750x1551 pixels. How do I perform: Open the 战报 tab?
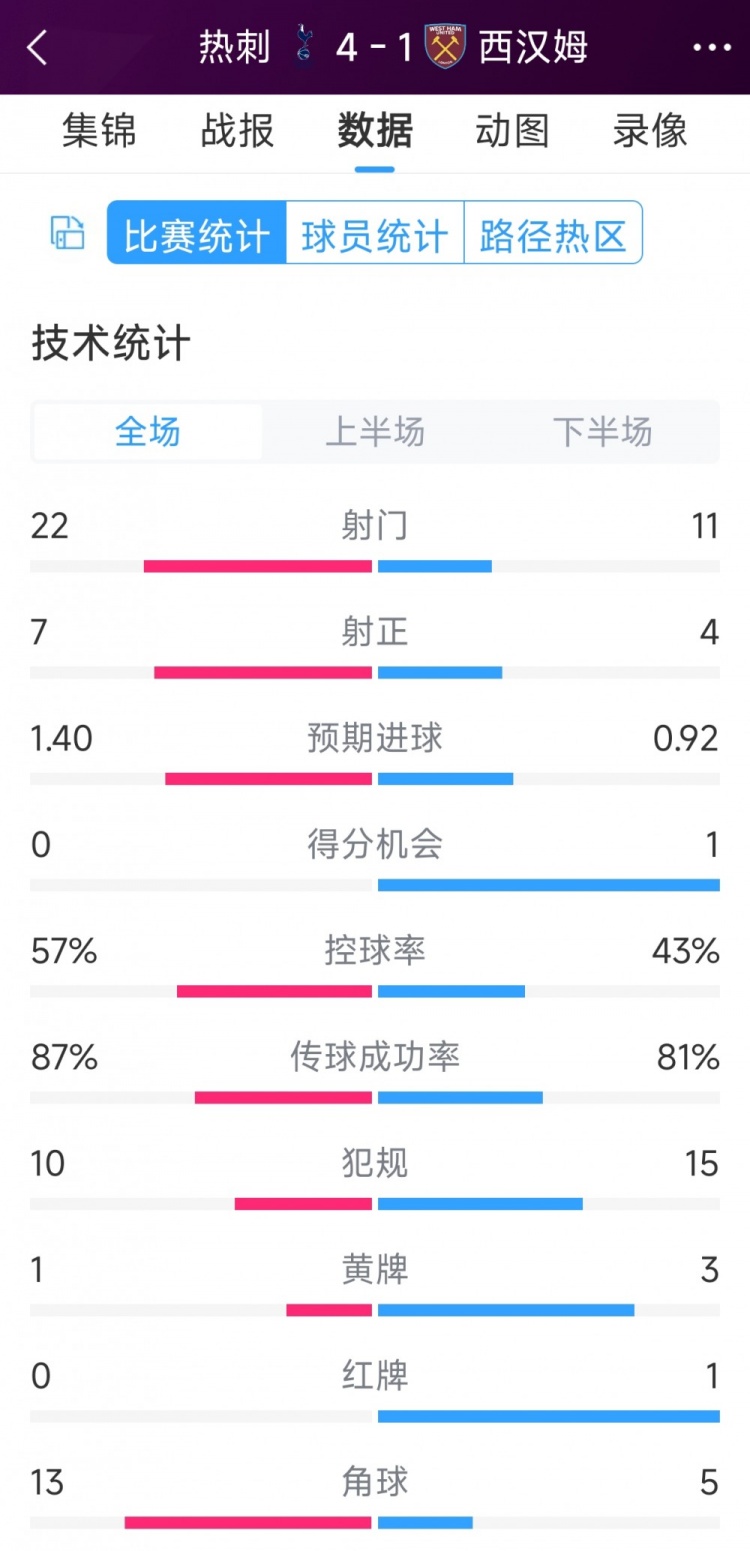coord(237,131)
